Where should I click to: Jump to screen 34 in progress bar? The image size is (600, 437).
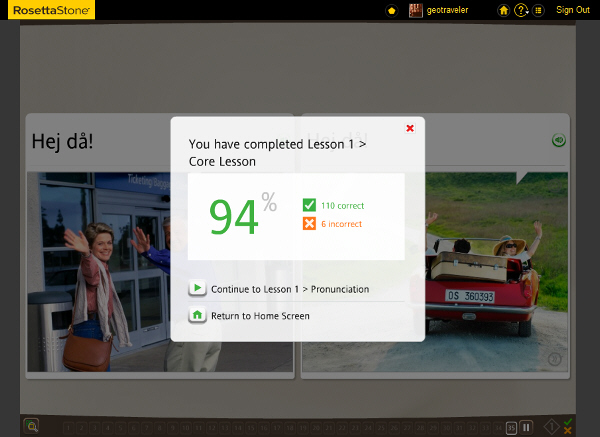click(x=498, y=428)
